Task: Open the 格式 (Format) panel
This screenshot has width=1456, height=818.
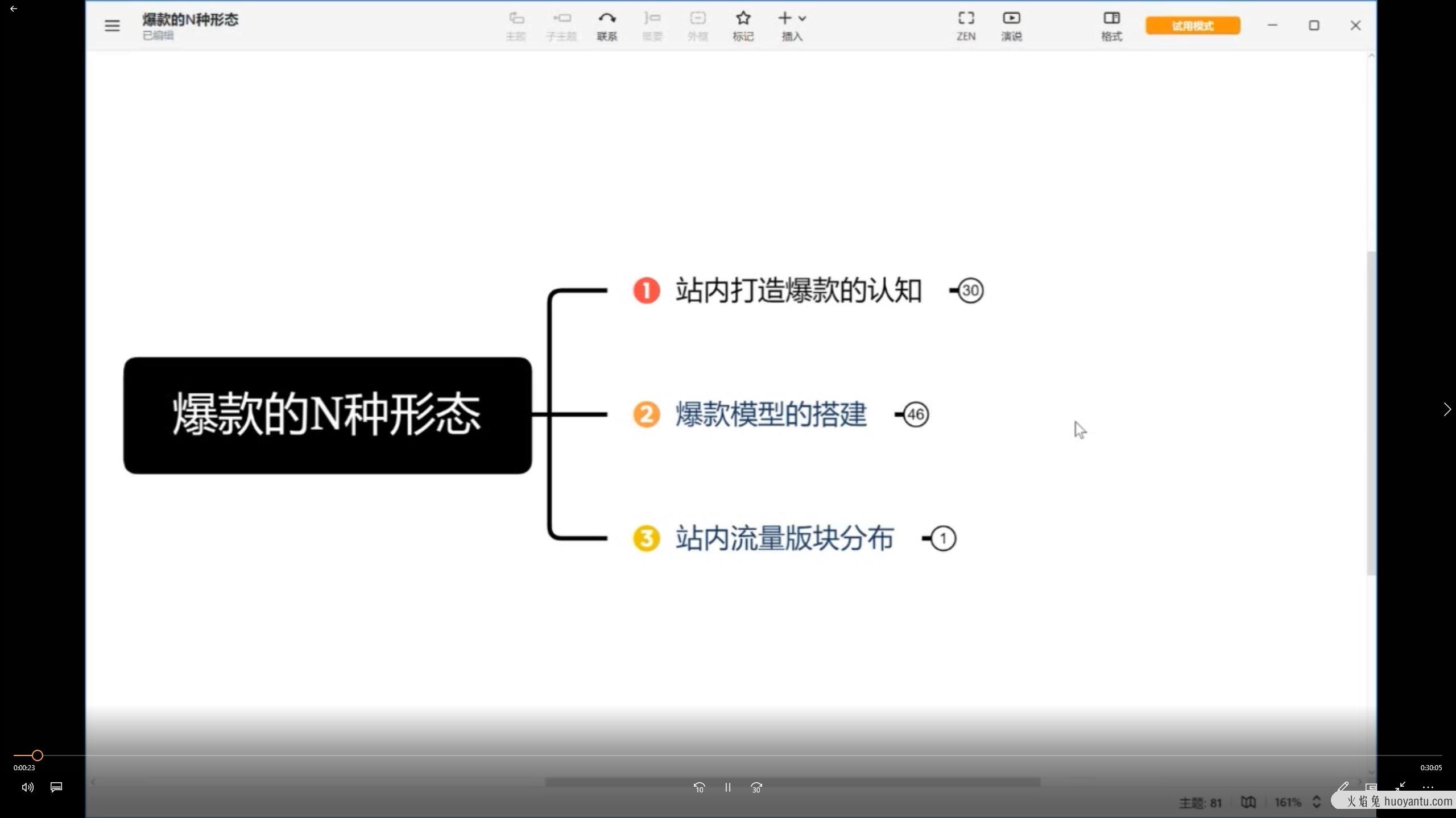Action: [1111, 26]
